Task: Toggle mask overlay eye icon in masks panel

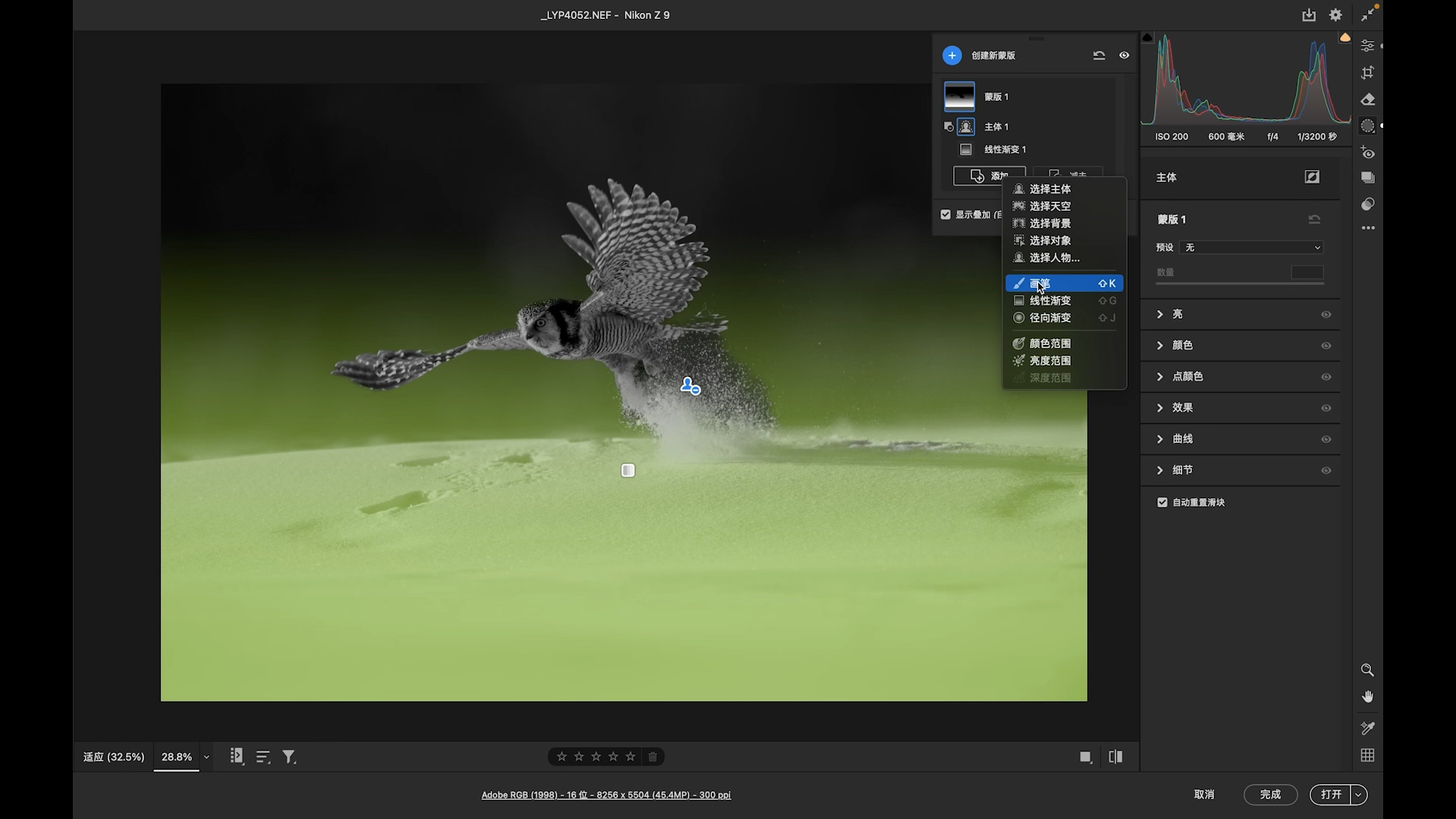Action: click(1124, 55)
